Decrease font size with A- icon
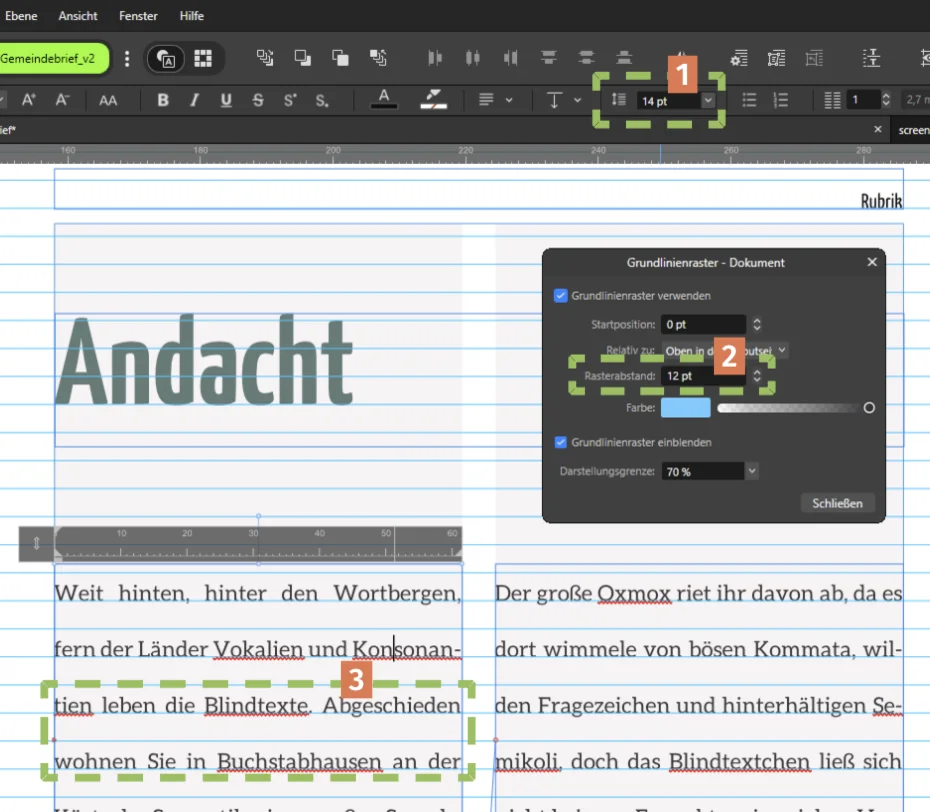 [62, 100]
